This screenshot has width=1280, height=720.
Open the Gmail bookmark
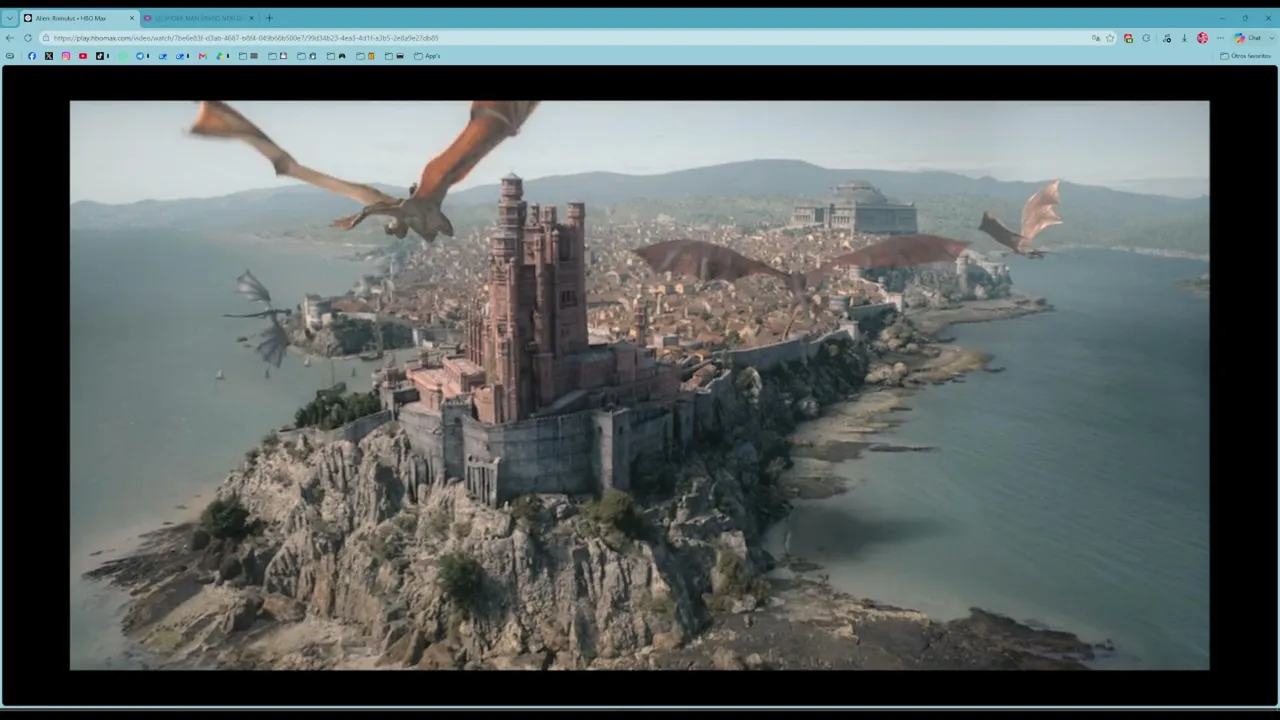click(x=202, y=56)
